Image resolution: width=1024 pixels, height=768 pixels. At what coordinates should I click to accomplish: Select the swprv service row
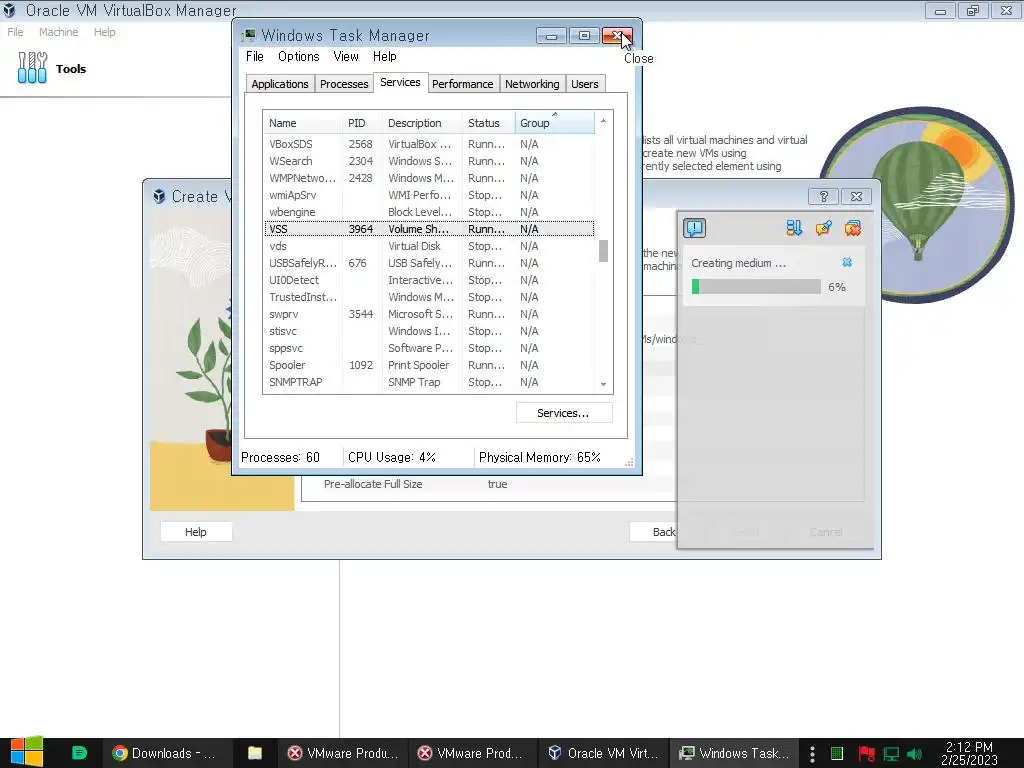click(x=429, y=313)
